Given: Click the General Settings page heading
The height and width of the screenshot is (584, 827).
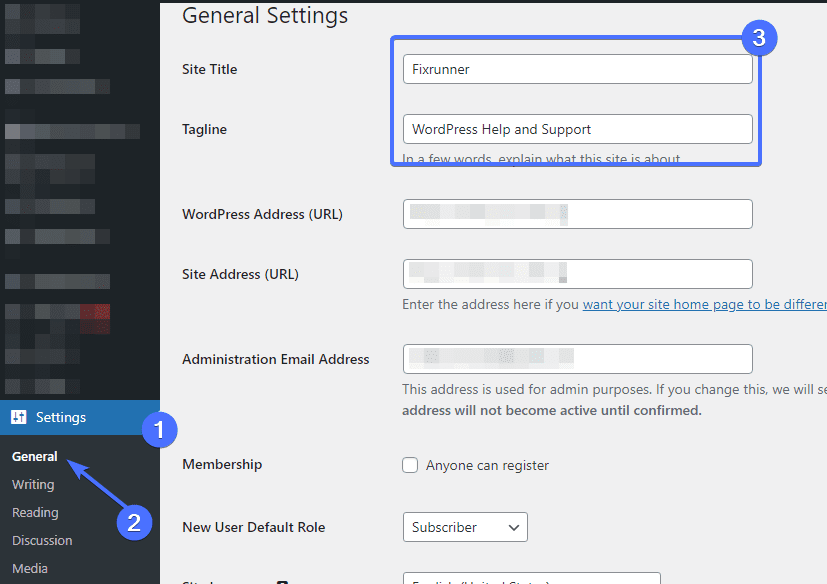Looking at the screenshot, I should tap(265, 15).
